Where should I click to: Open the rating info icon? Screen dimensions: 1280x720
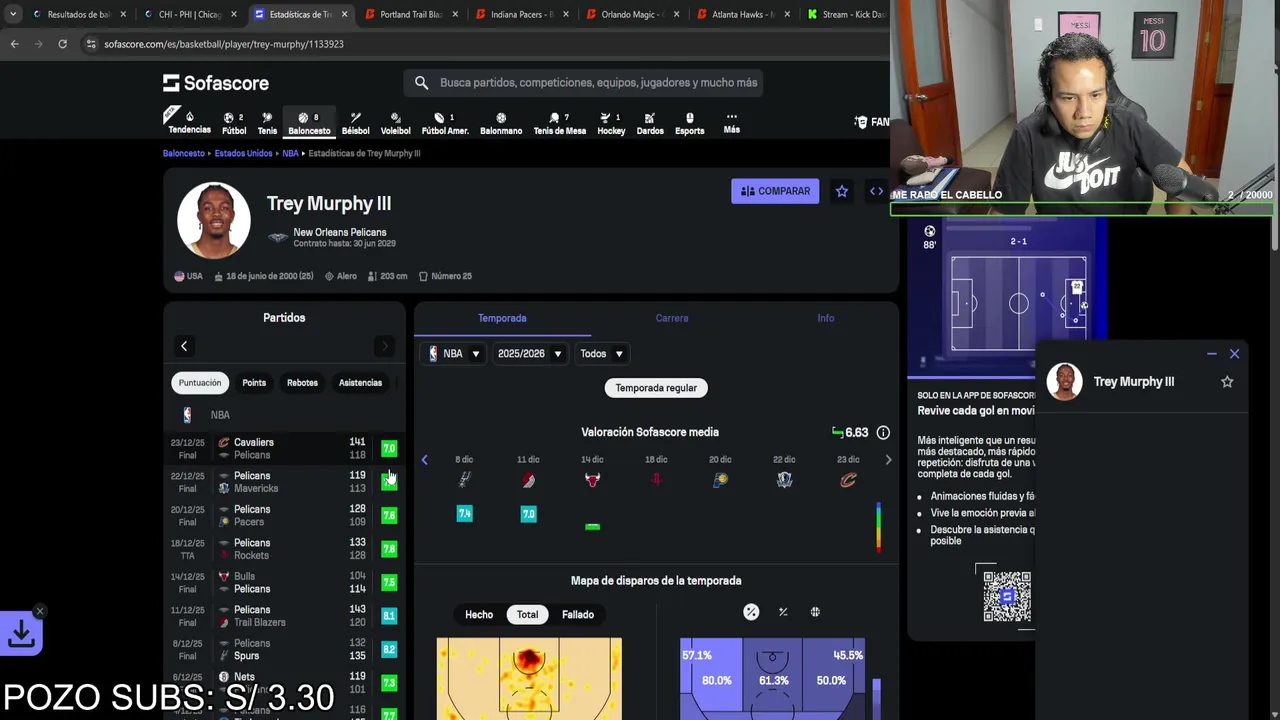point(883,432)
